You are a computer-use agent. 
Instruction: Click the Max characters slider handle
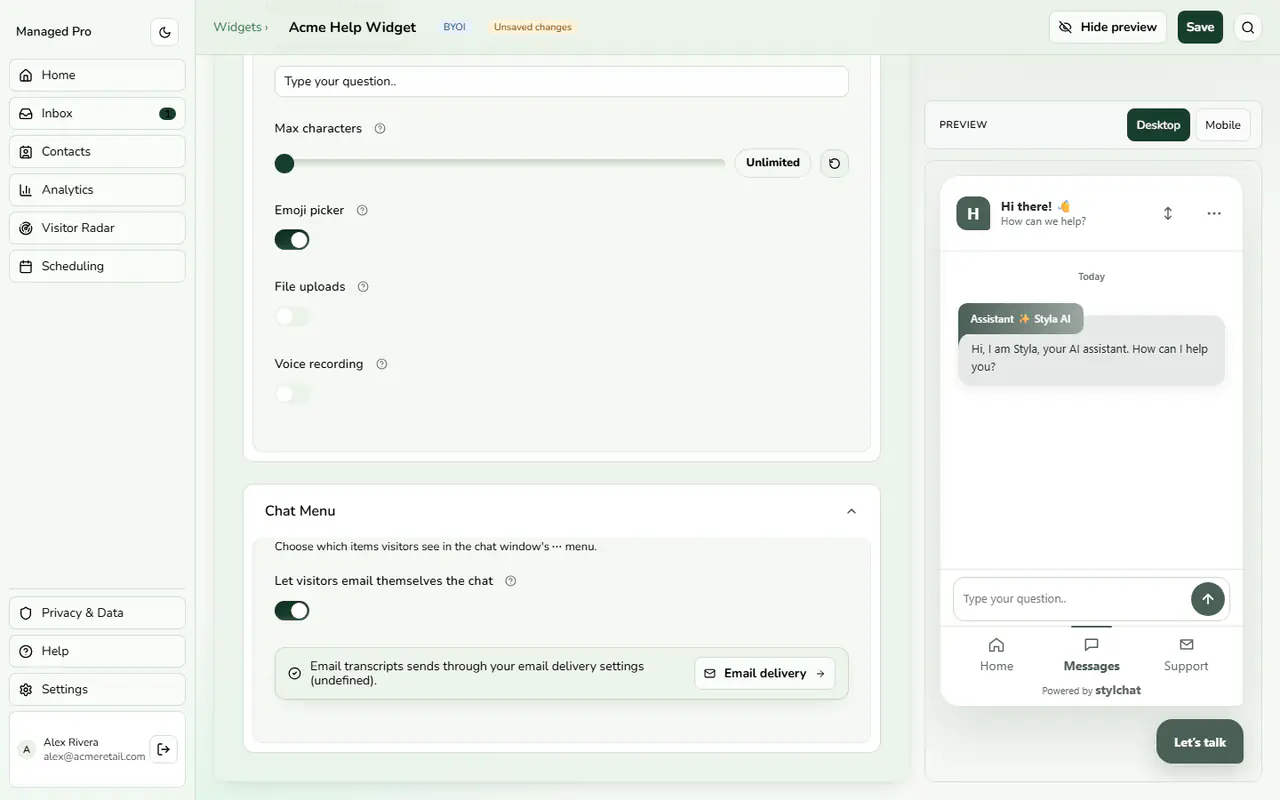(x=285, y=163)
